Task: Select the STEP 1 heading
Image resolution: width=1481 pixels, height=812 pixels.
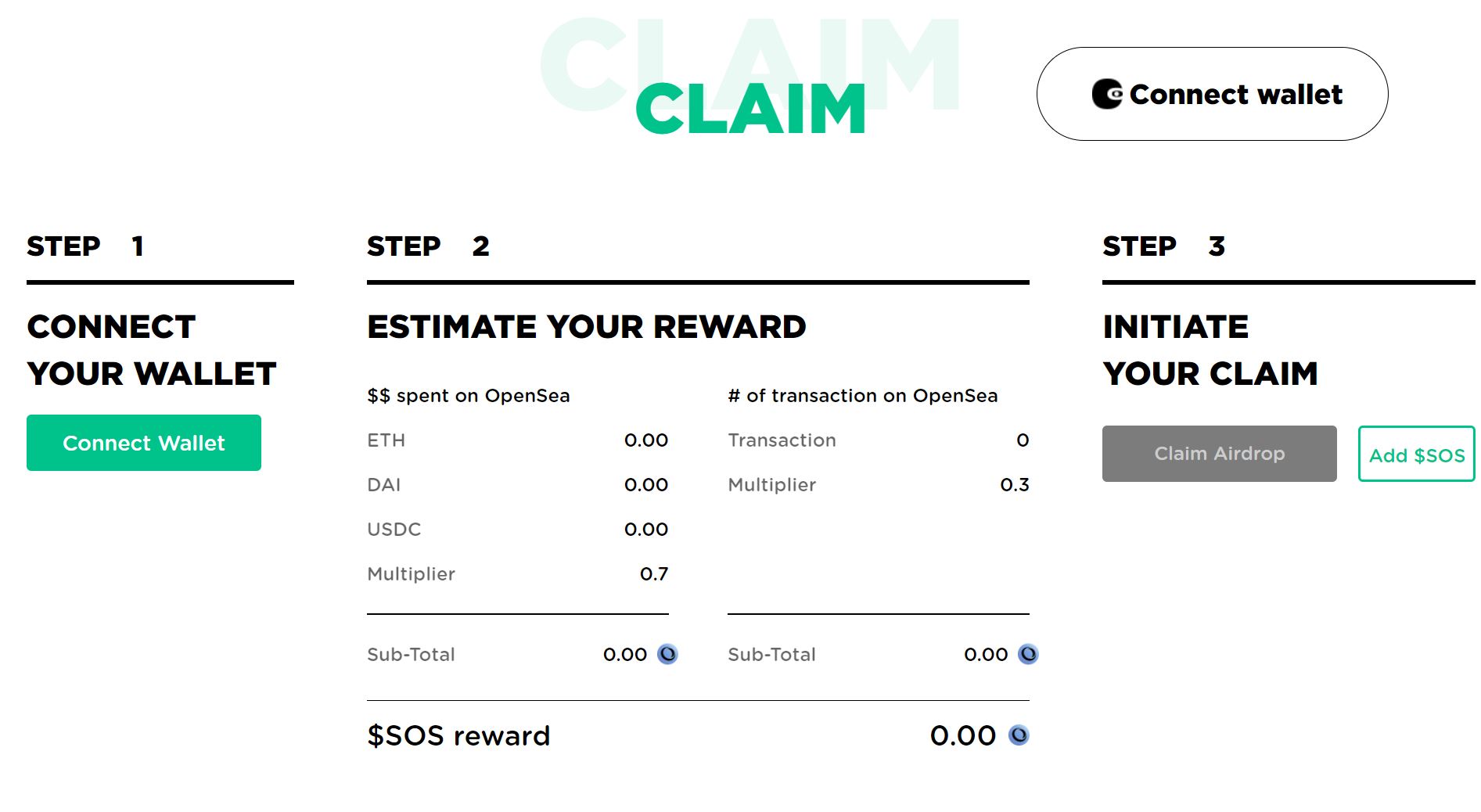Action: point(84,246)
